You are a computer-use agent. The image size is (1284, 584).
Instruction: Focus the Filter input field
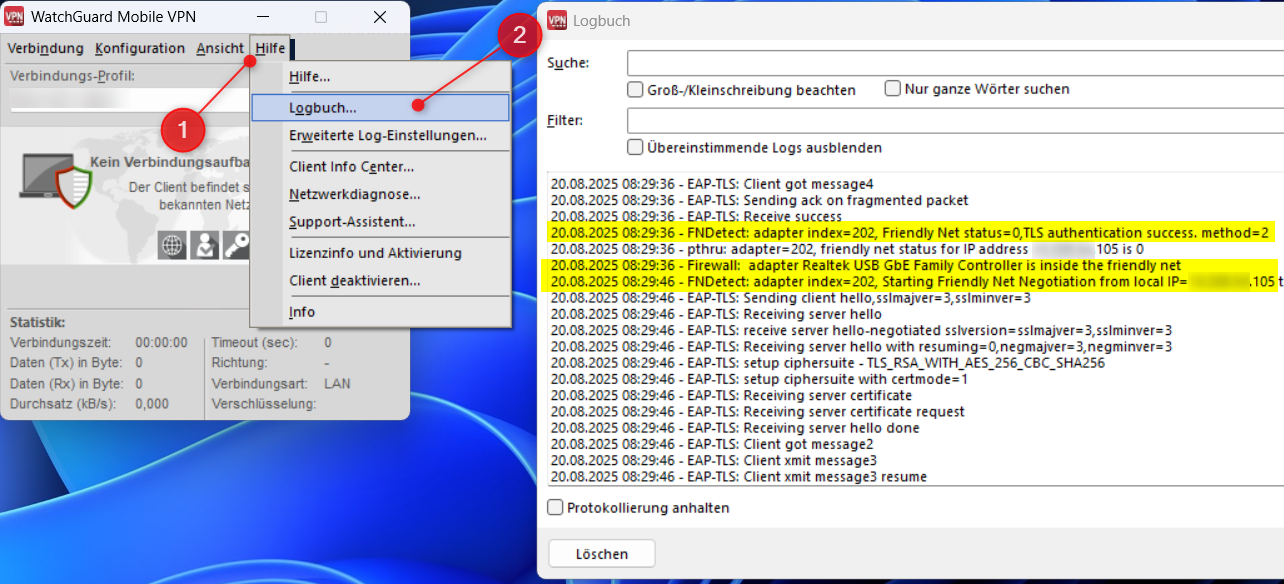pos(955,121)
